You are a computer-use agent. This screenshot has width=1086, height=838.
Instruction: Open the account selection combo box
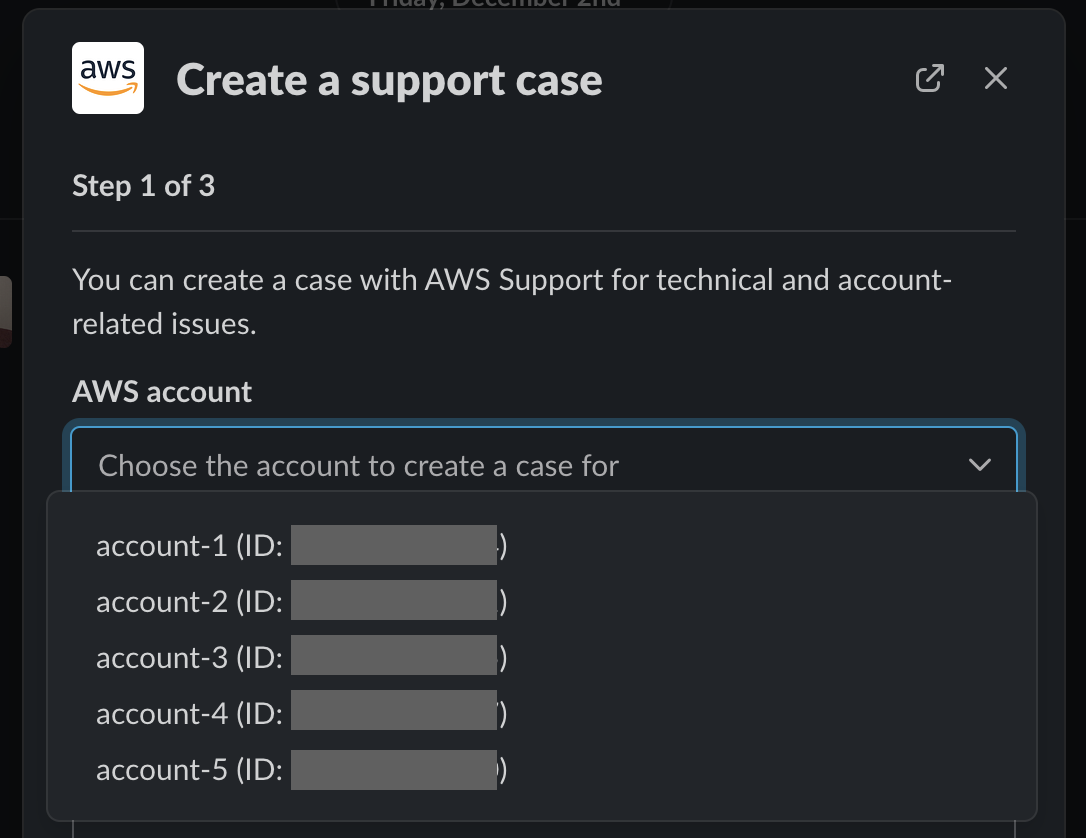[544, 464]
